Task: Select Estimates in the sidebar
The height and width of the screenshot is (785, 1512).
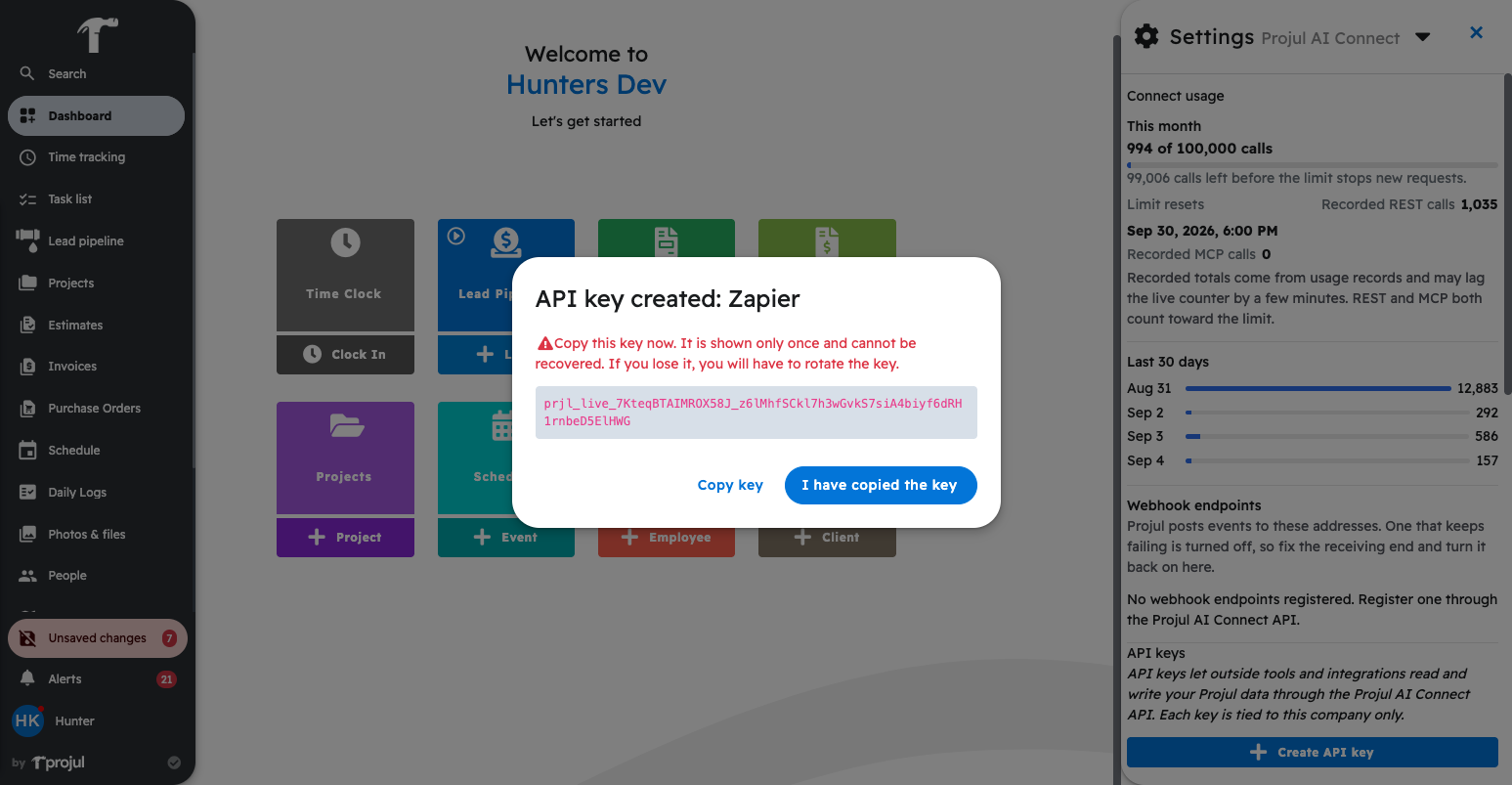Action: tap(96, 325)
